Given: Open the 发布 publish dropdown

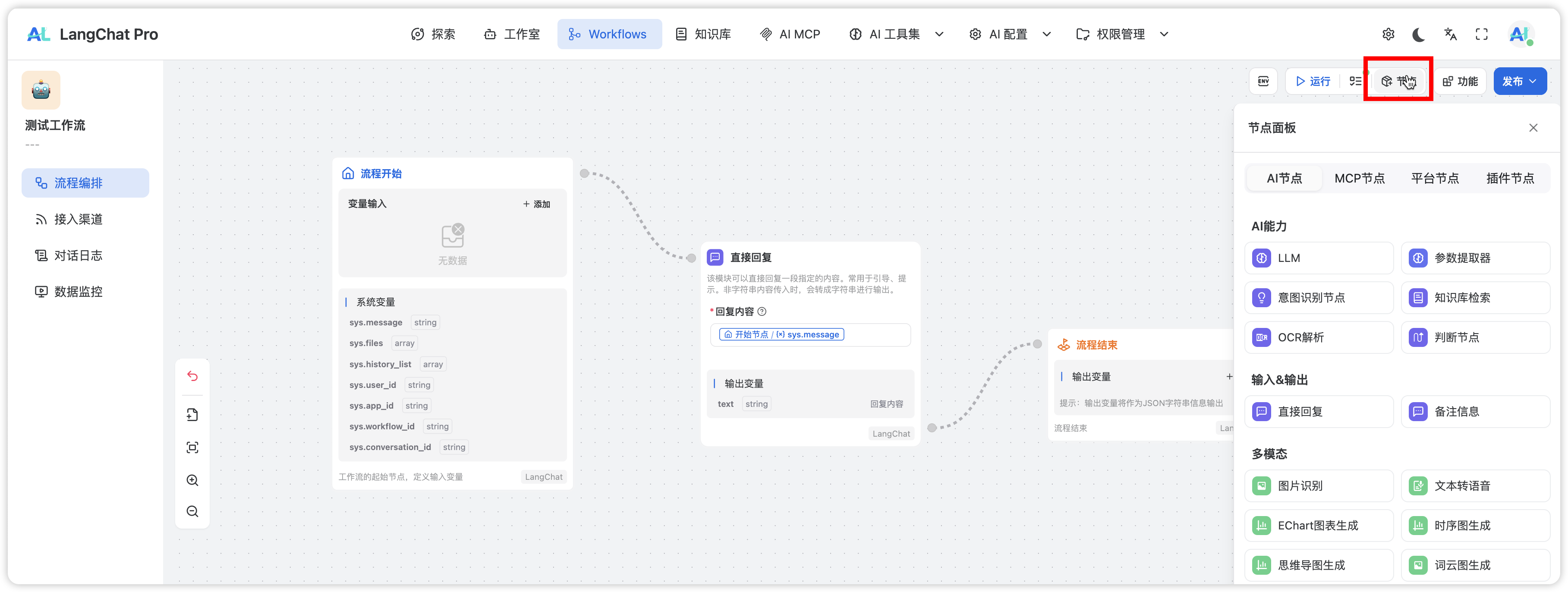Looking at the screenshot, I should coord(1520,81).
